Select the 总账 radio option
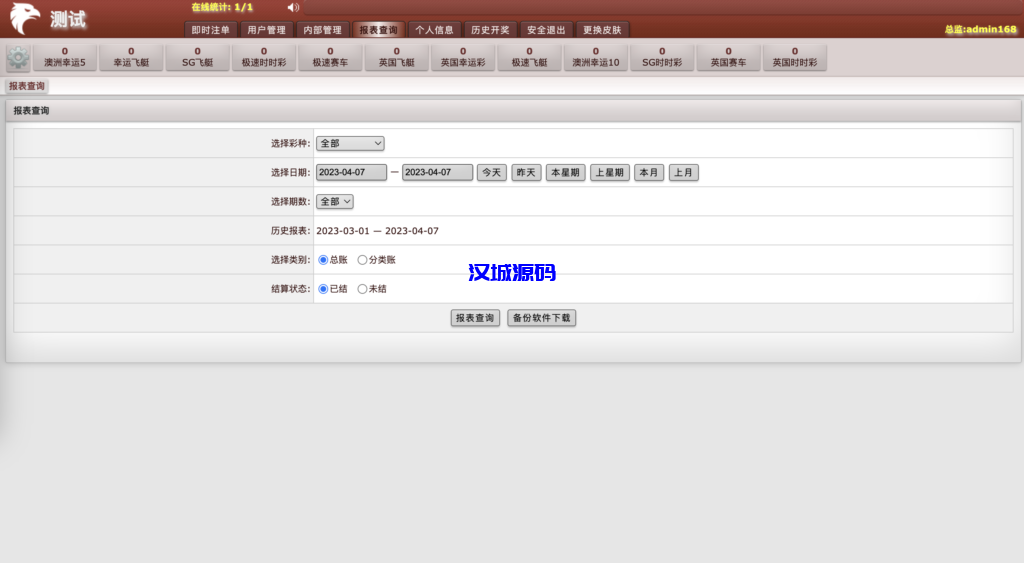The height and width of the screenshot is (563, 1024). click(323, 260)
